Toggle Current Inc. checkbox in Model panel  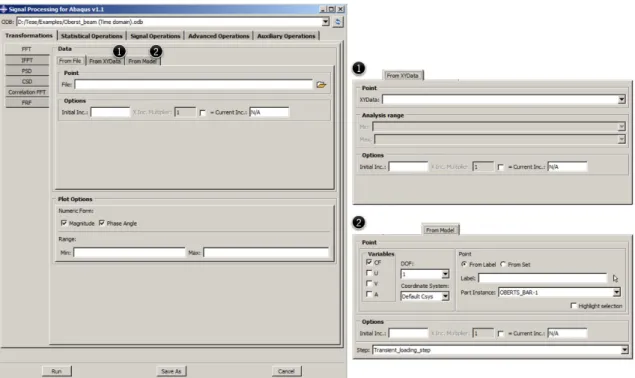tap(501, 333)
